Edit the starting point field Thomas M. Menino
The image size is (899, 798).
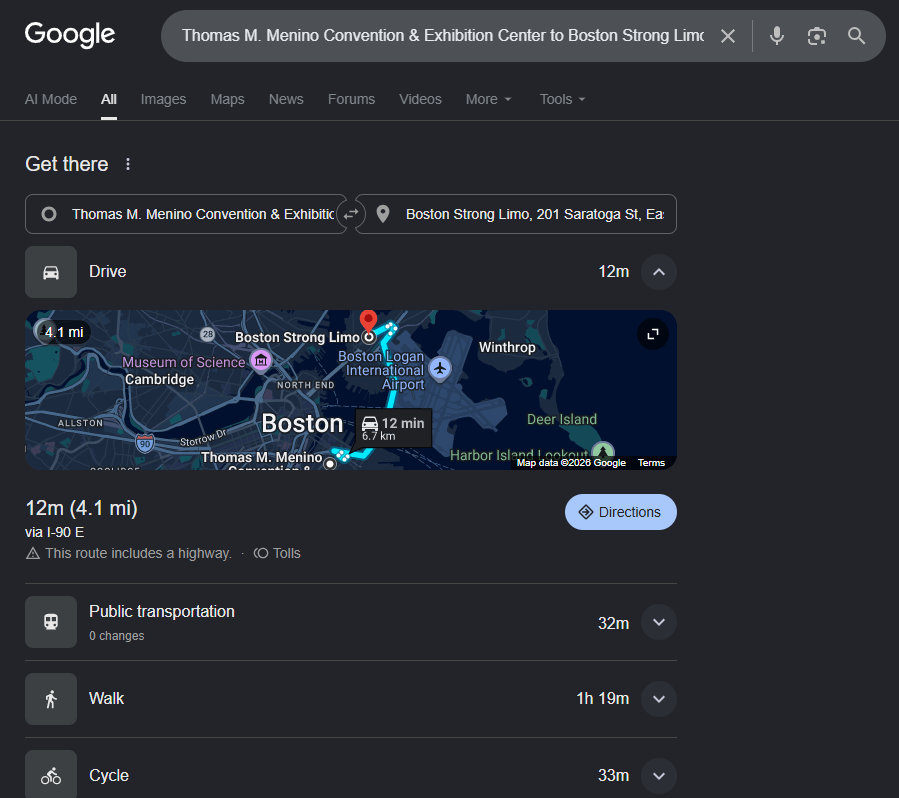pyautogui.click(x=186, y=214)
